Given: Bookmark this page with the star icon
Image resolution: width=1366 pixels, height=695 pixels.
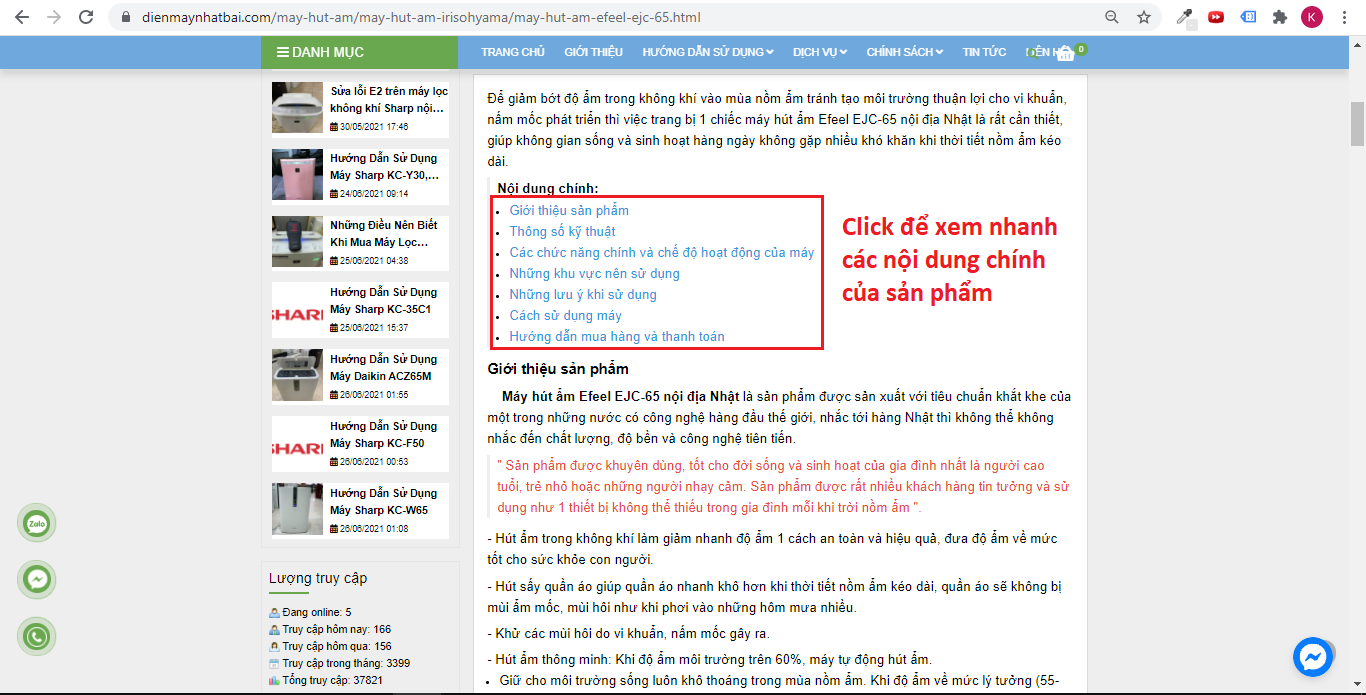Looking at the screenshot, I should click(1144, 17).
